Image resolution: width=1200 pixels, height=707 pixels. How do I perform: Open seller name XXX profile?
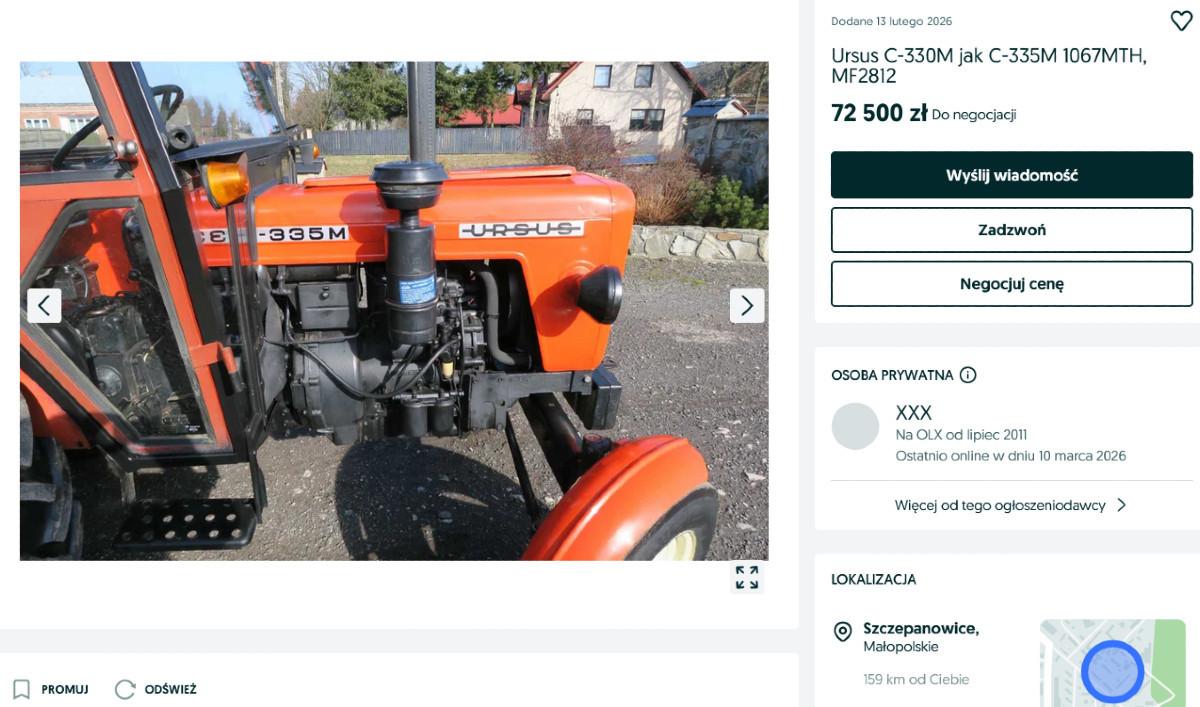tap(914, 412)
